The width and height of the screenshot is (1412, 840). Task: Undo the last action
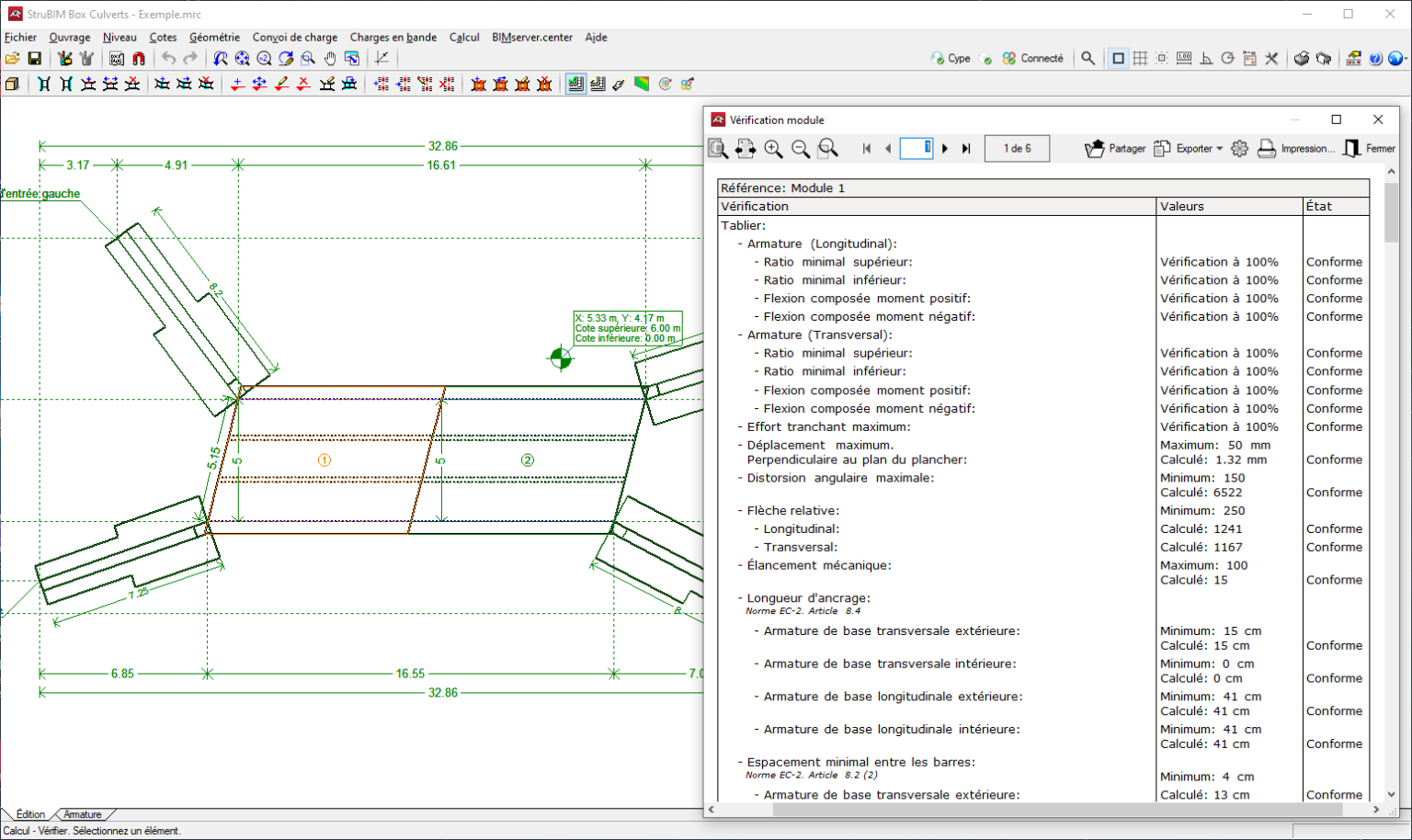[168, 58]
